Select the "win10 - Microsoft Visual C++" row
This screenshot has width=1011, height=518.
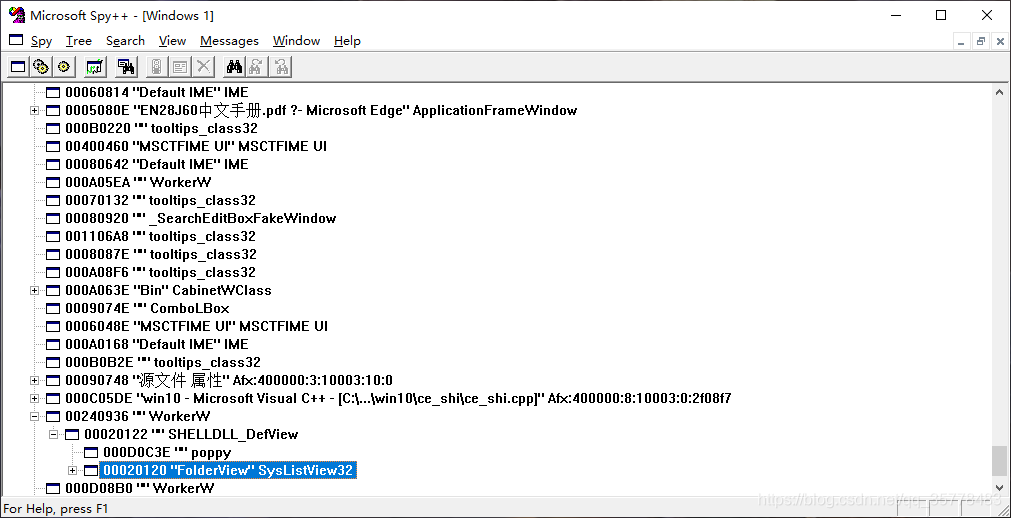[398, 398]
